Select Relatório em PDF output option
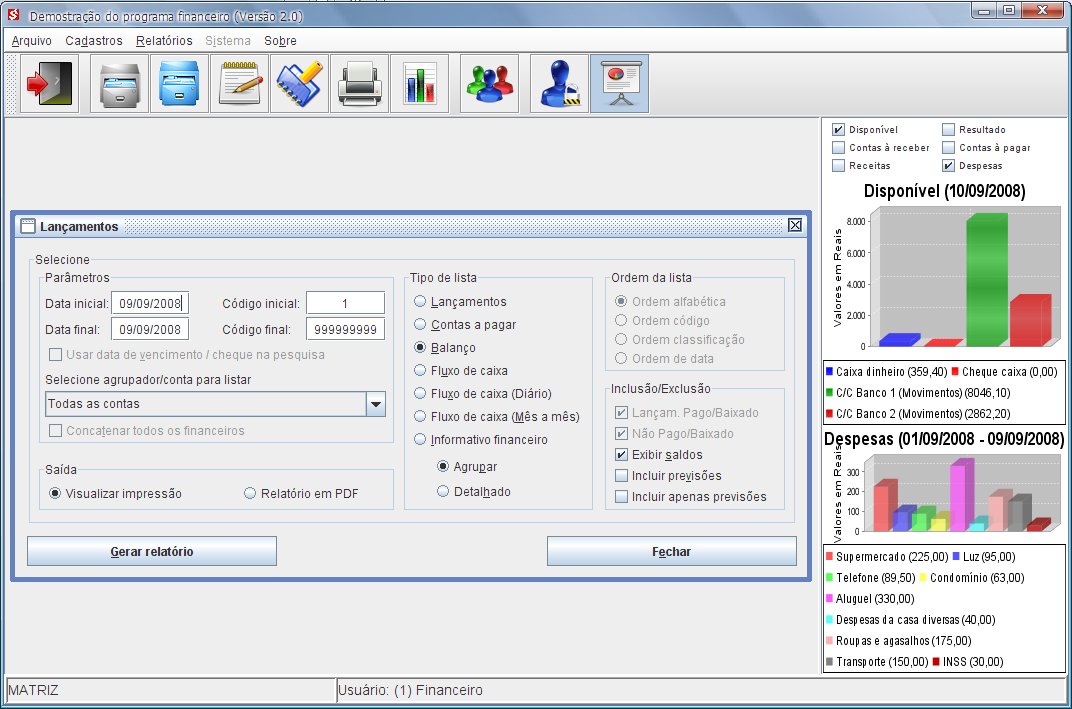 (x=250, y=493)
